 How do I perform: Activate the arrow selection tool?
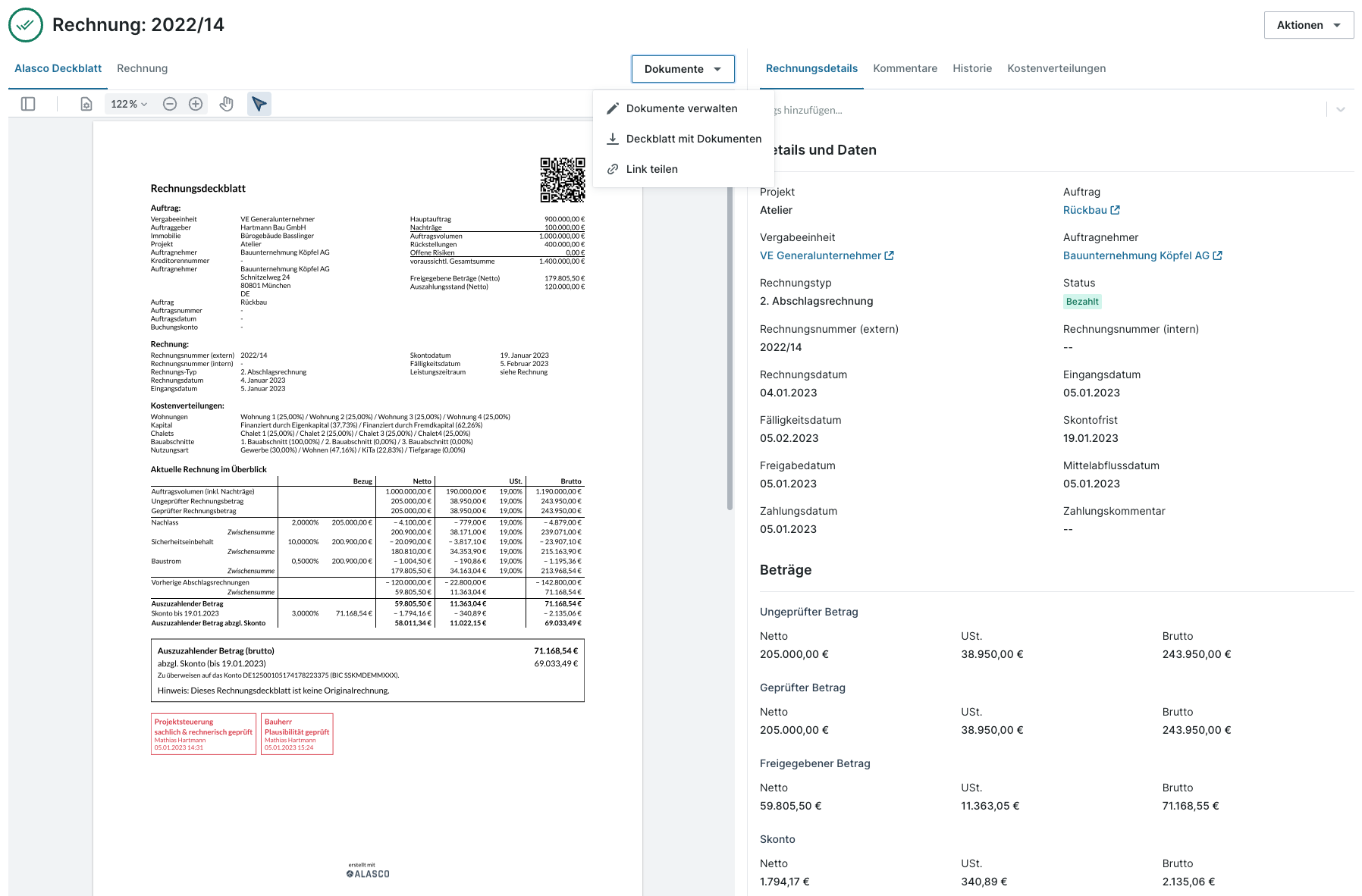pyautogui.click(x=259, y=104)
